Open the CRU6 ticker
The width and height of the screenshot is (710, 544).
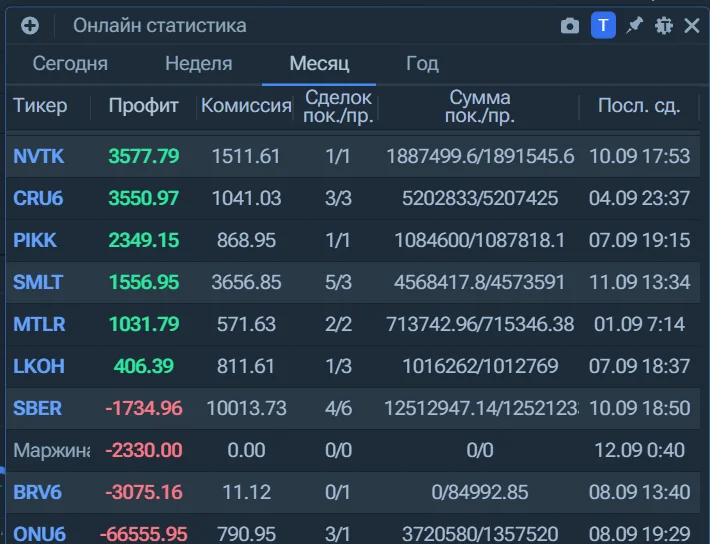(x=38, y=198)
